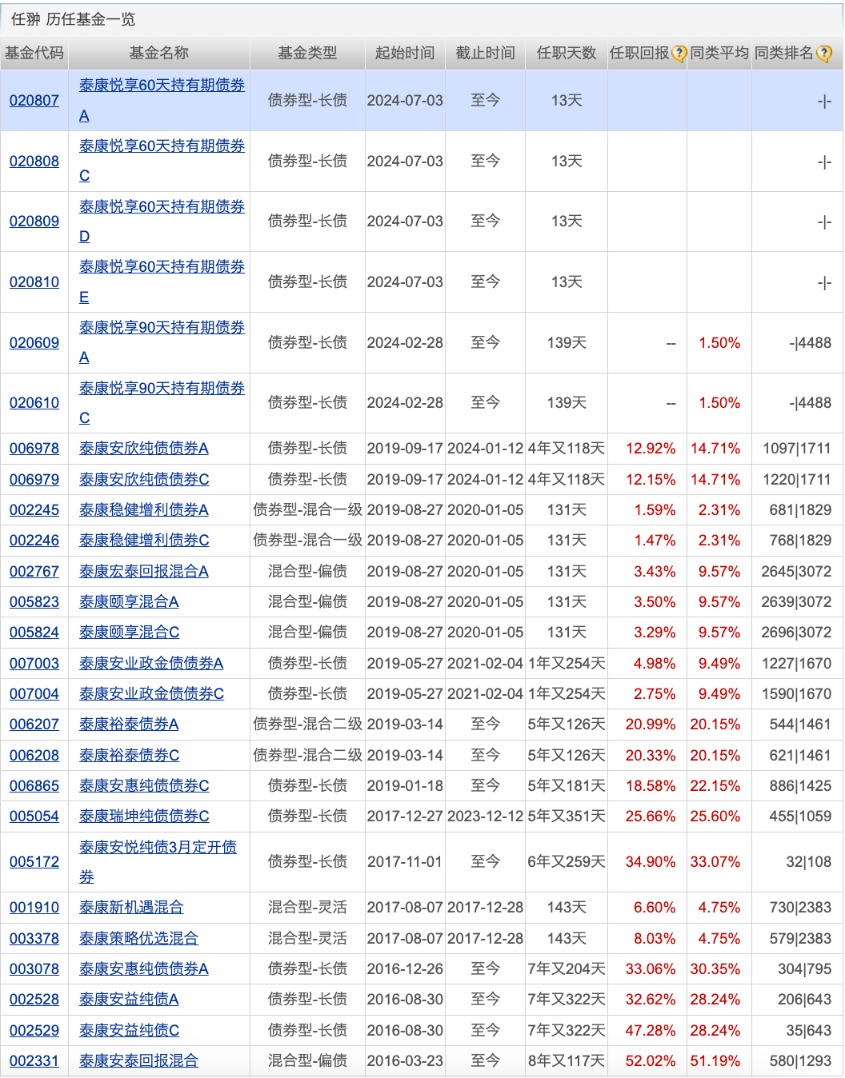Open 泰康策略优选混合 fund page

138,938
